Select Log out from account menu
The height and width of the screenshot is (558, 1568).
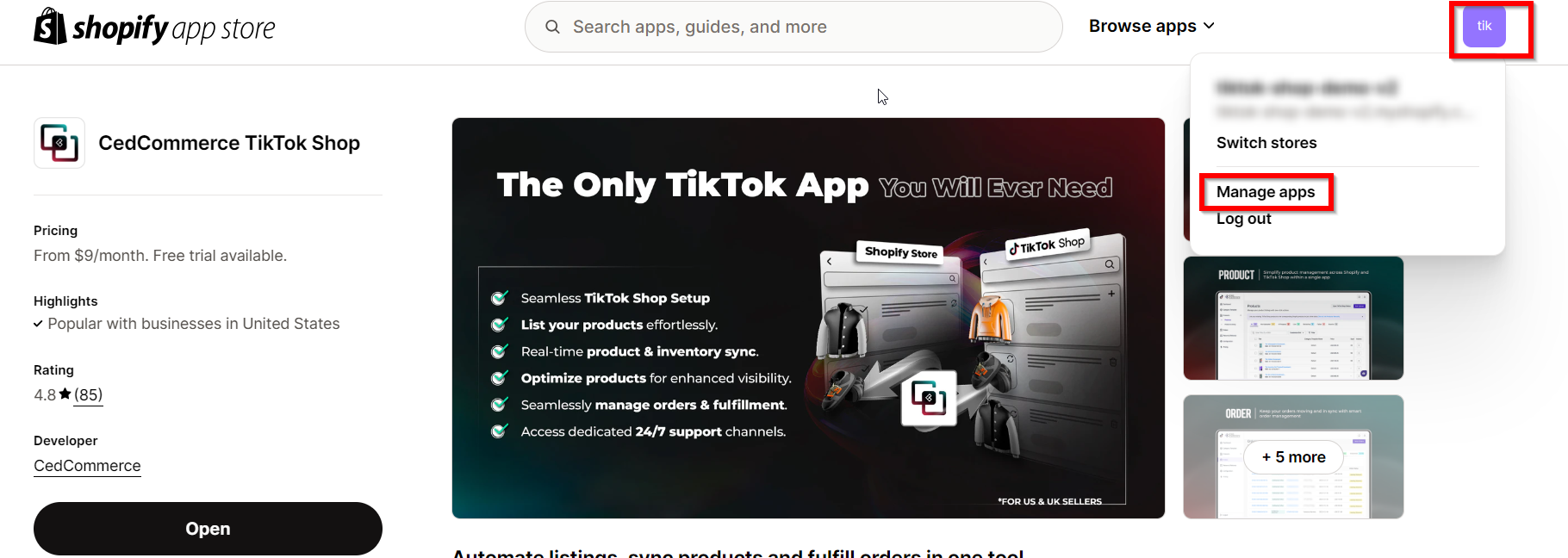pos(1243,219)
